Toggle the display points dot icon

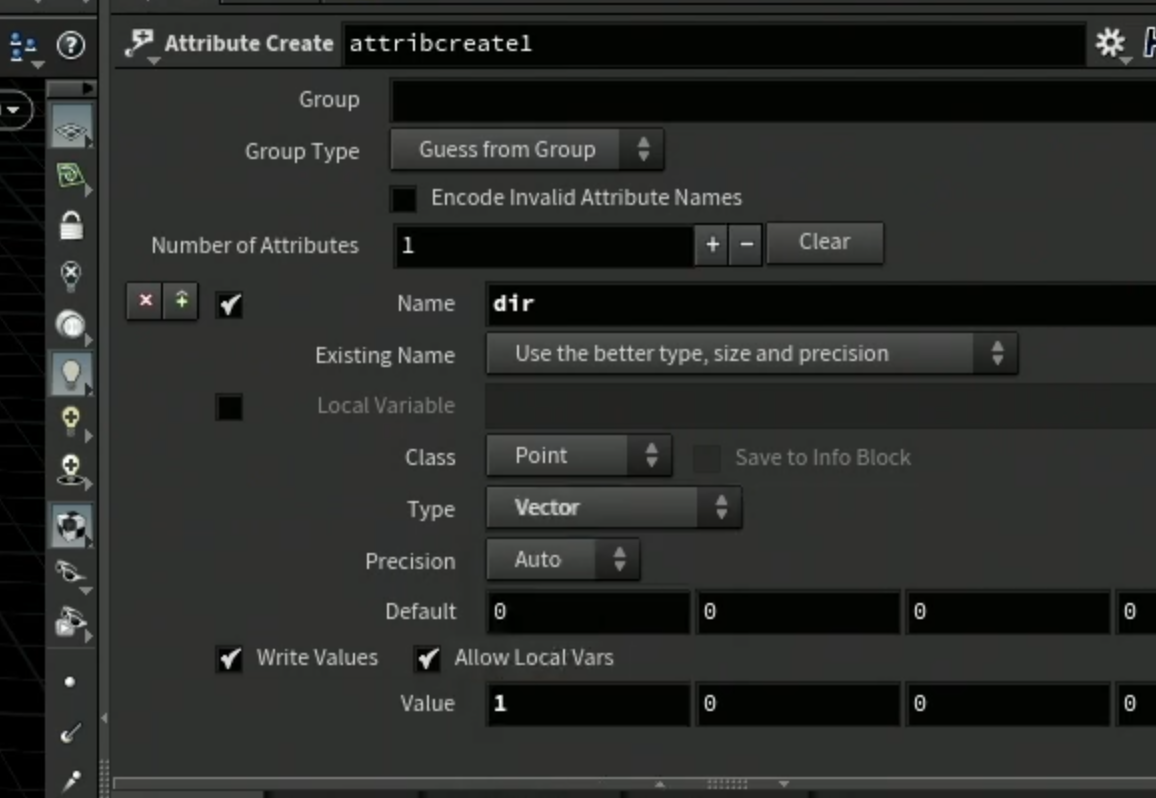[x=70, y=682]
